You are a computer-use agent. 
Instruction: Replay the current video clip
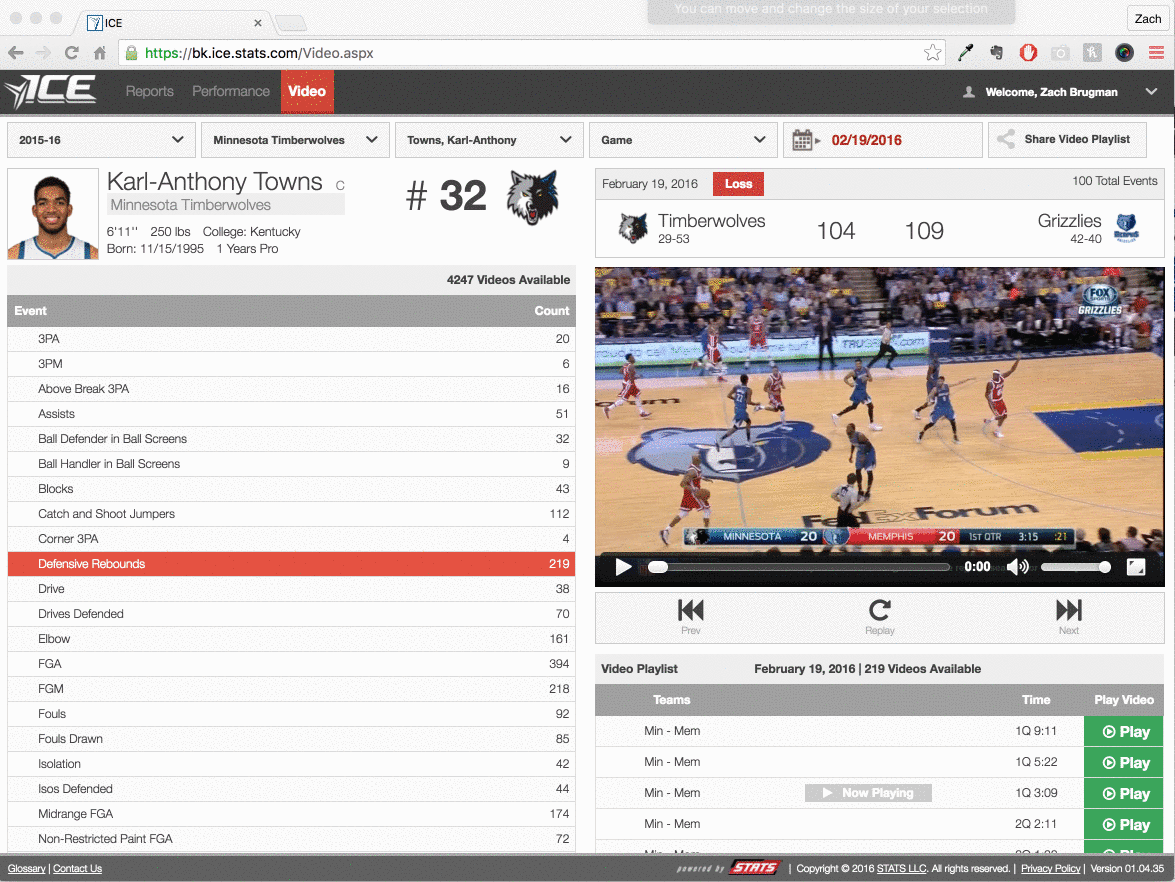tap(879, 615)
